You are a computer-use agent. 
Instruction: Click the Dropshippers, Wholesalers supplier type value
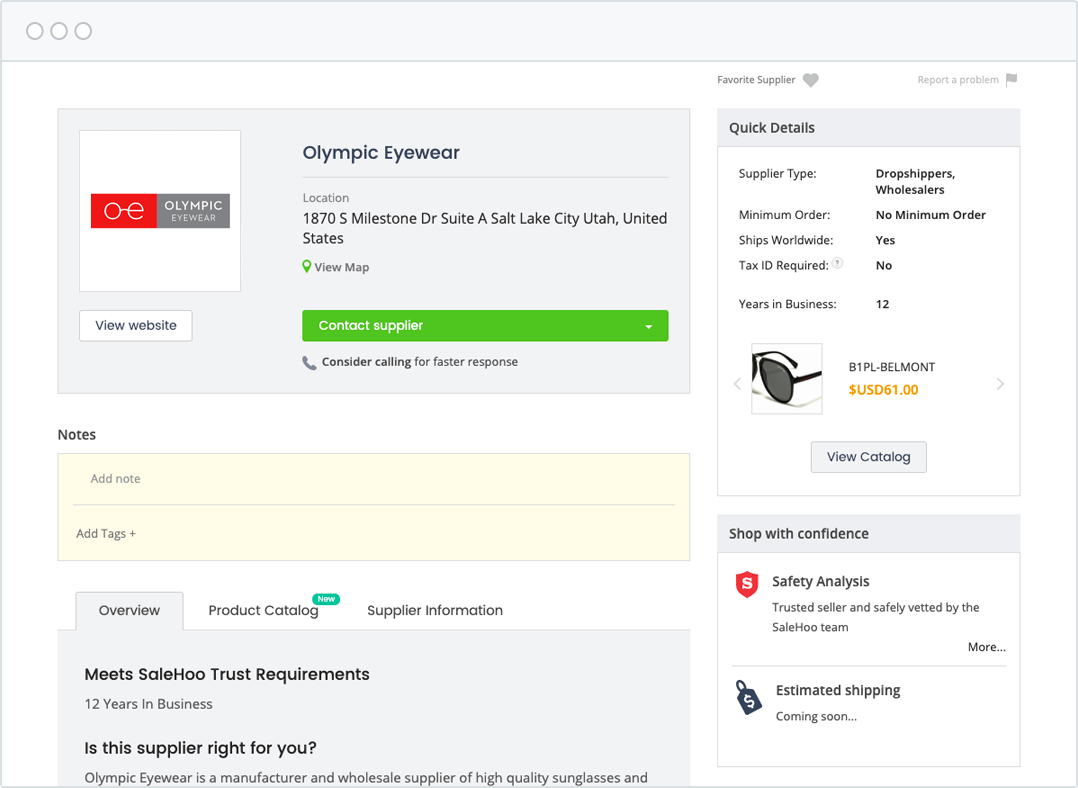click(x=915, y=182)
